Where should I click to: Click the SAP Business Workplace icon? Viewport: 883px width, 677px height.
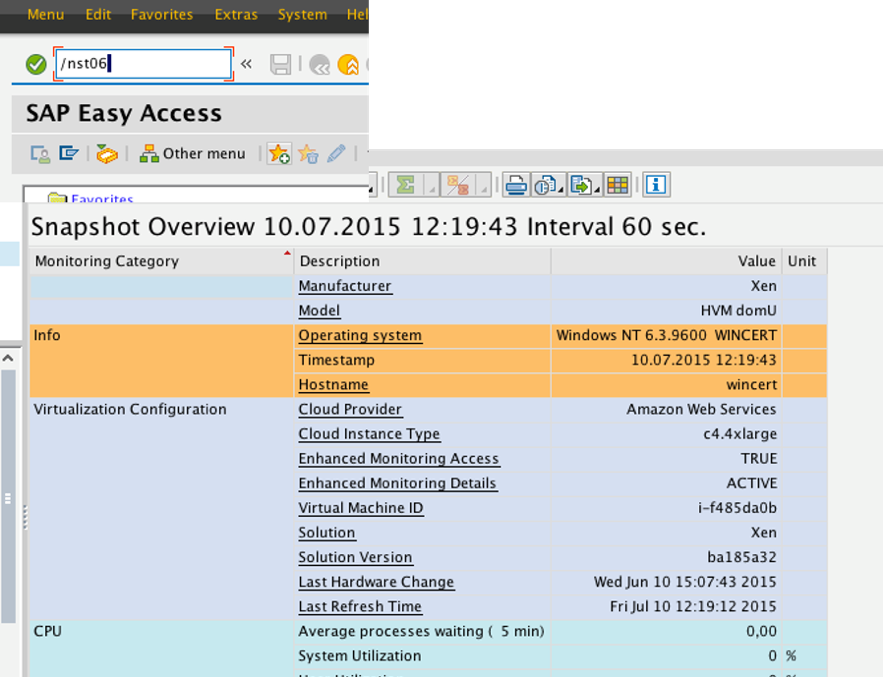point(106,153)
